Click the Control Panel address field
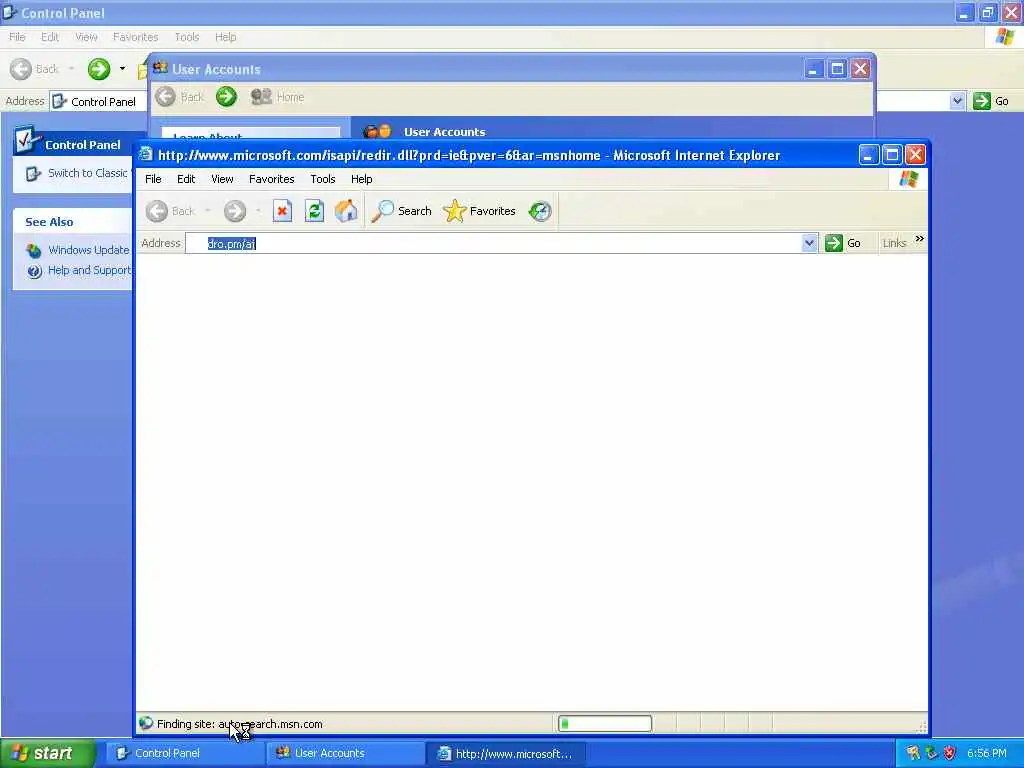Viewport: 1024px width, 768px height. point(99,101)
